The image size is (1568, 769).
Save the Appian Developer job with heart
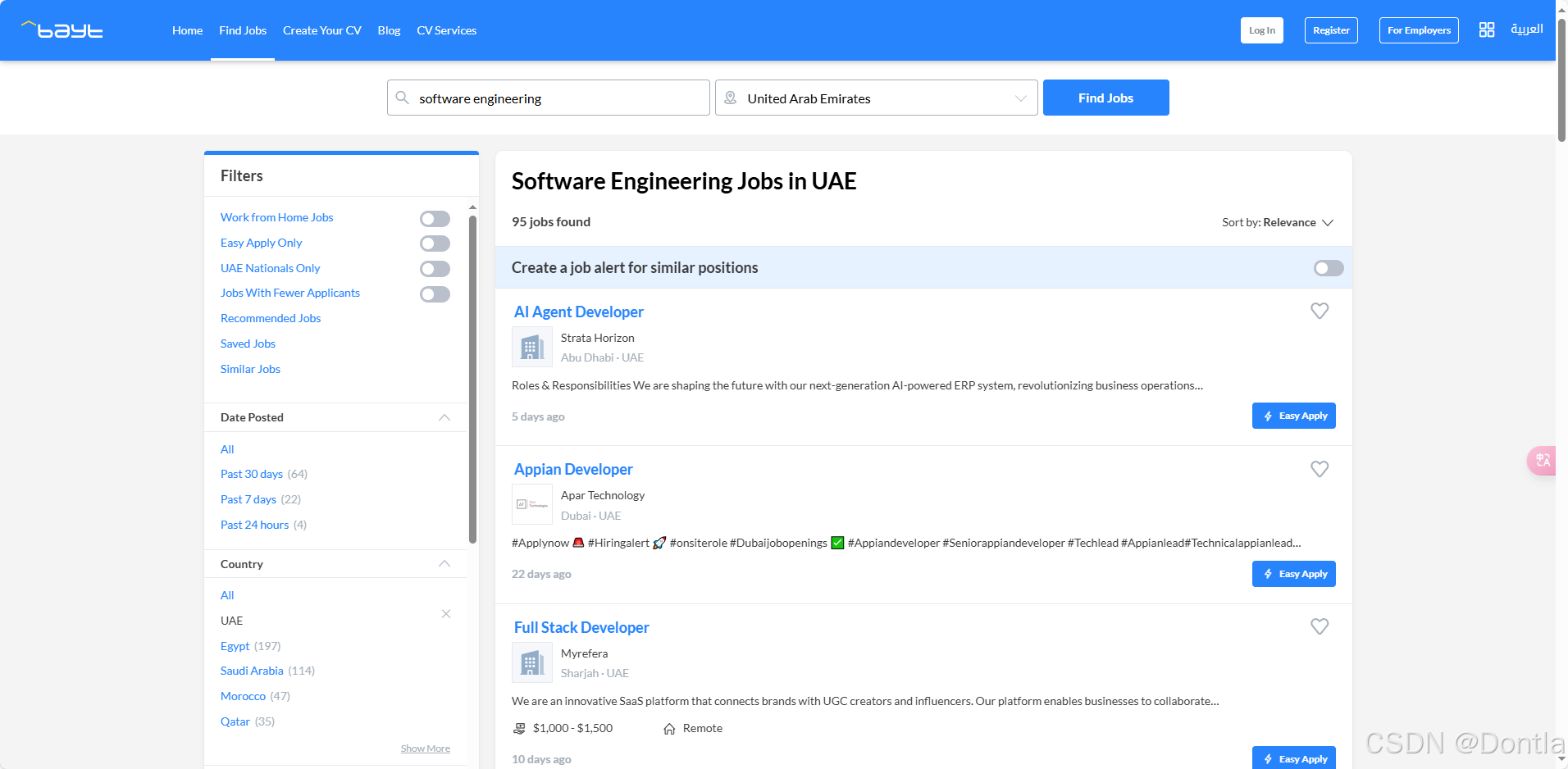click(1320, 469)
